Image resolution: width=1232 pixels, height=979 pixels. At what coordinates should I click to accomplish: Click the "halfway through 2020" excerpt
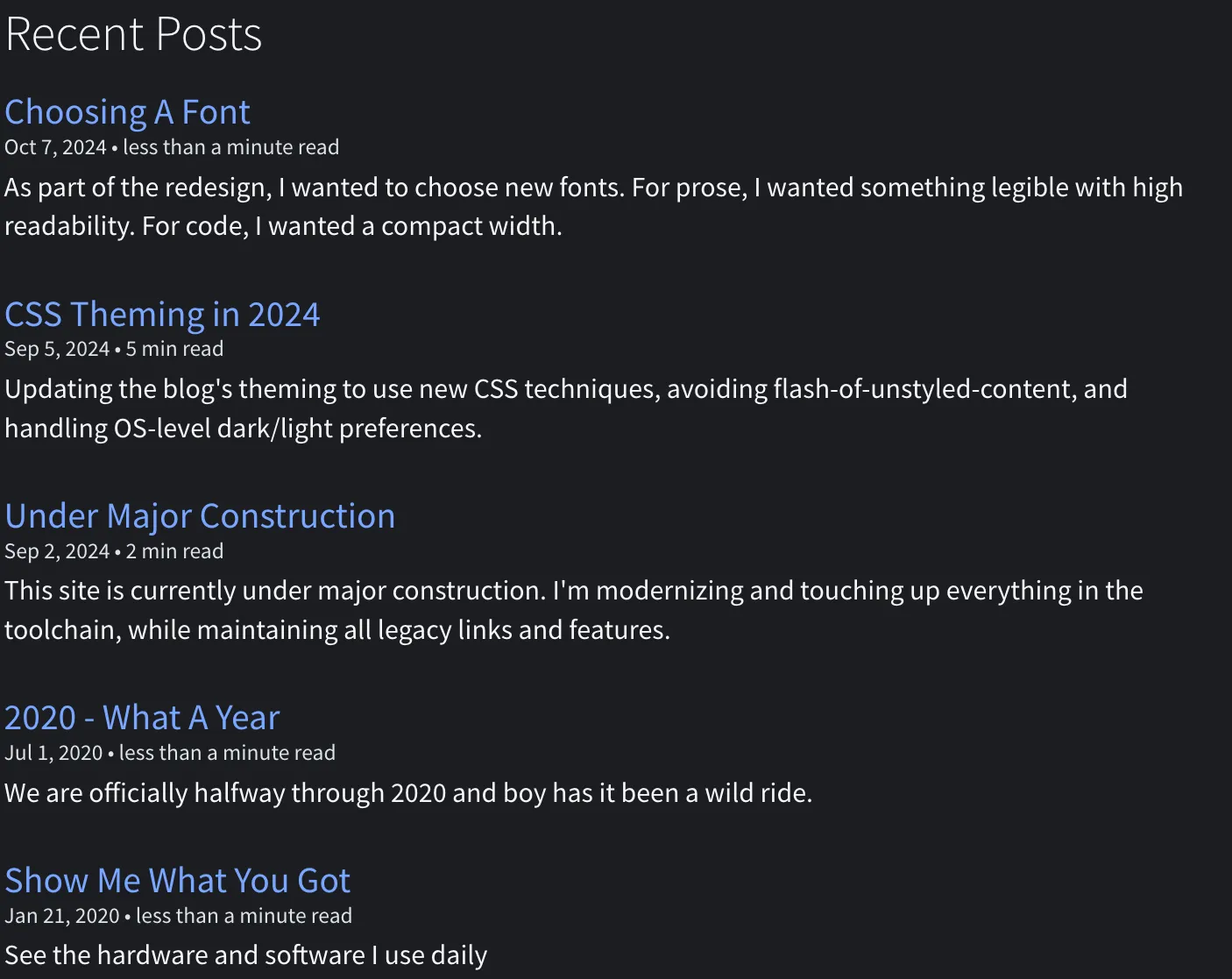click(x=408, y=793)
